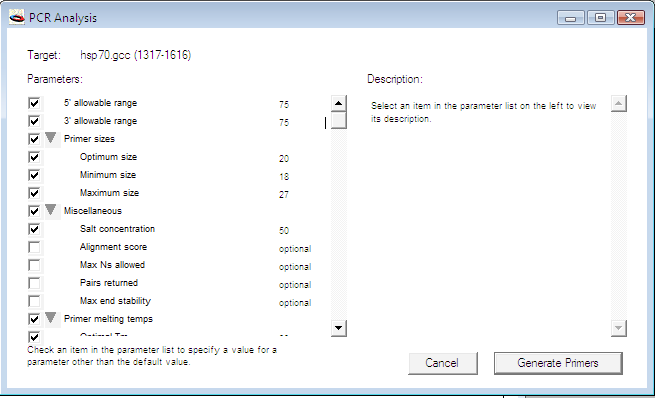The image size is (655, 398).
Task: Click the parameter list scroll up arrow
Action: pos(338,103)
